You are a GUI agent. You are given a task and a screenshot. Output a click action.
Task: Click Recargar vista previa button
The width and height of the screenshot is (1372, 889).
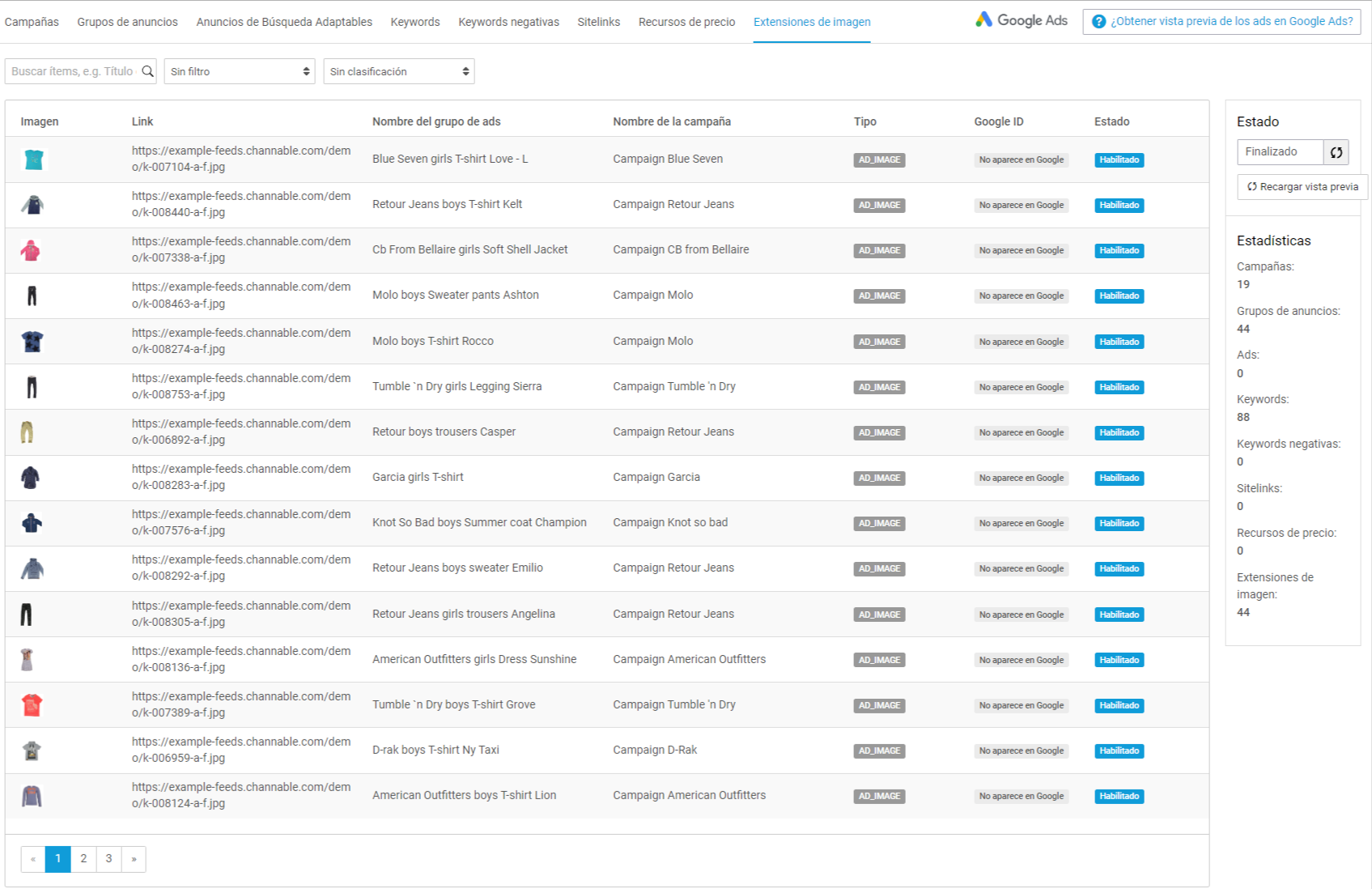1302,187
